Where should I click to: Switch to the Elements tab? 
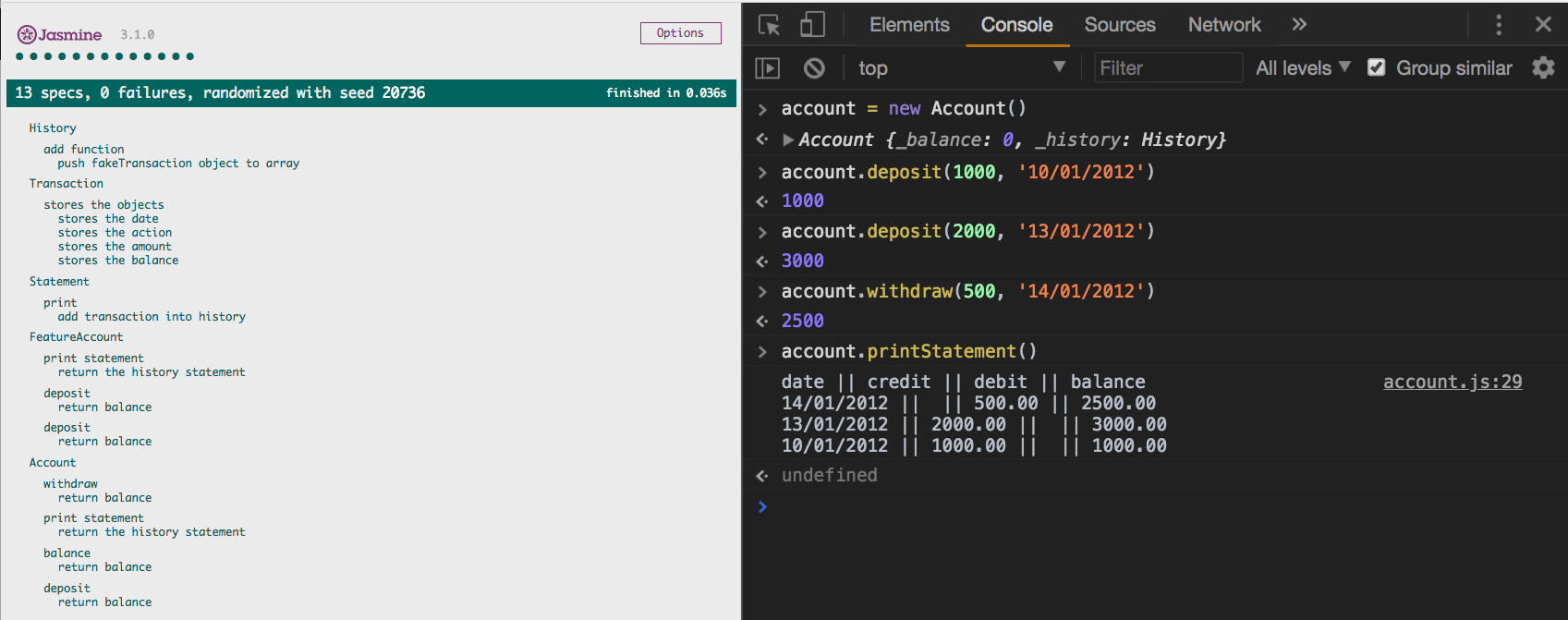point(909,25)
